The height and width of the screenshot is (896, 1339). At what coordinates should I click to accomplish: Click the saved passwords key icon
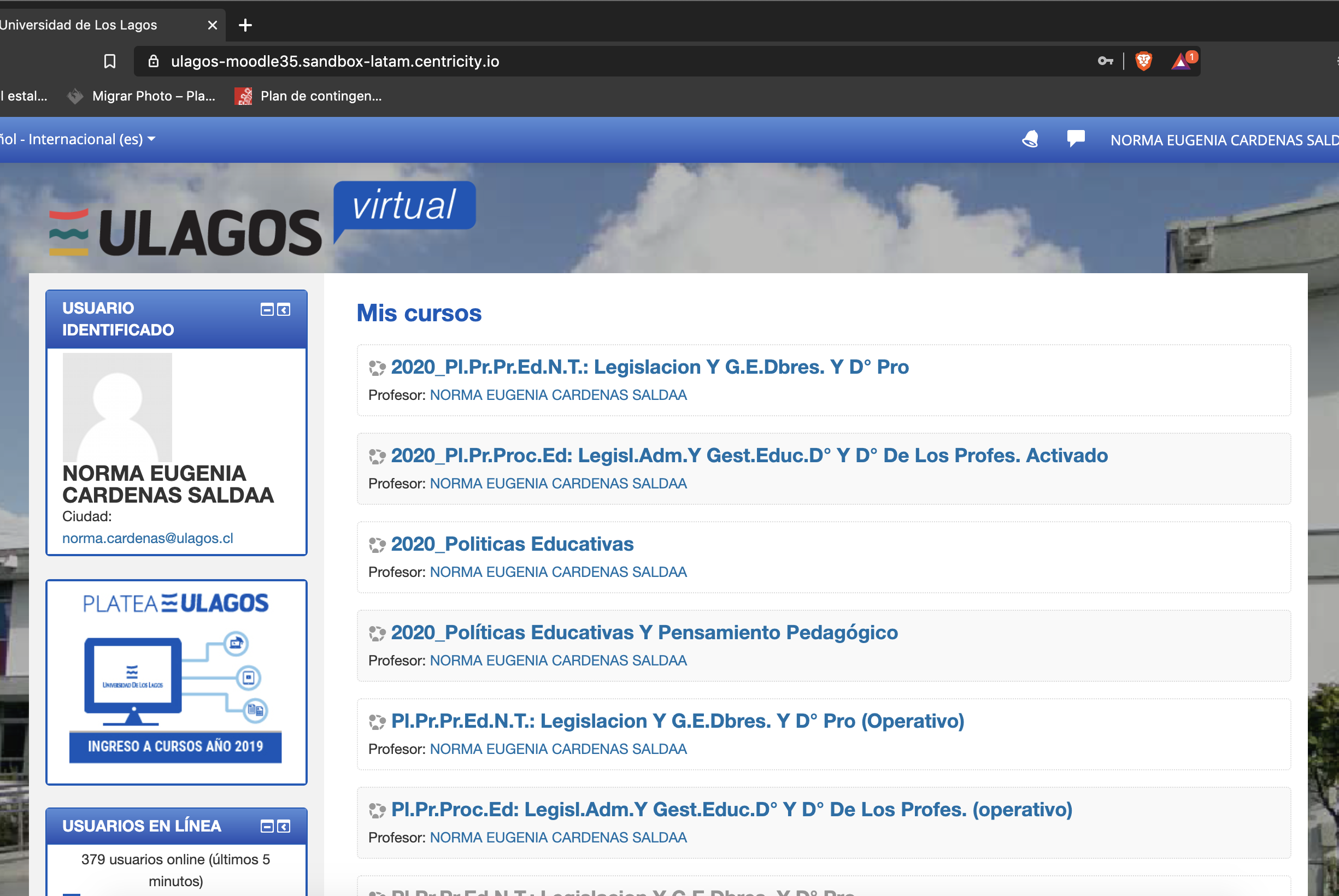(x=1105, y=61)
